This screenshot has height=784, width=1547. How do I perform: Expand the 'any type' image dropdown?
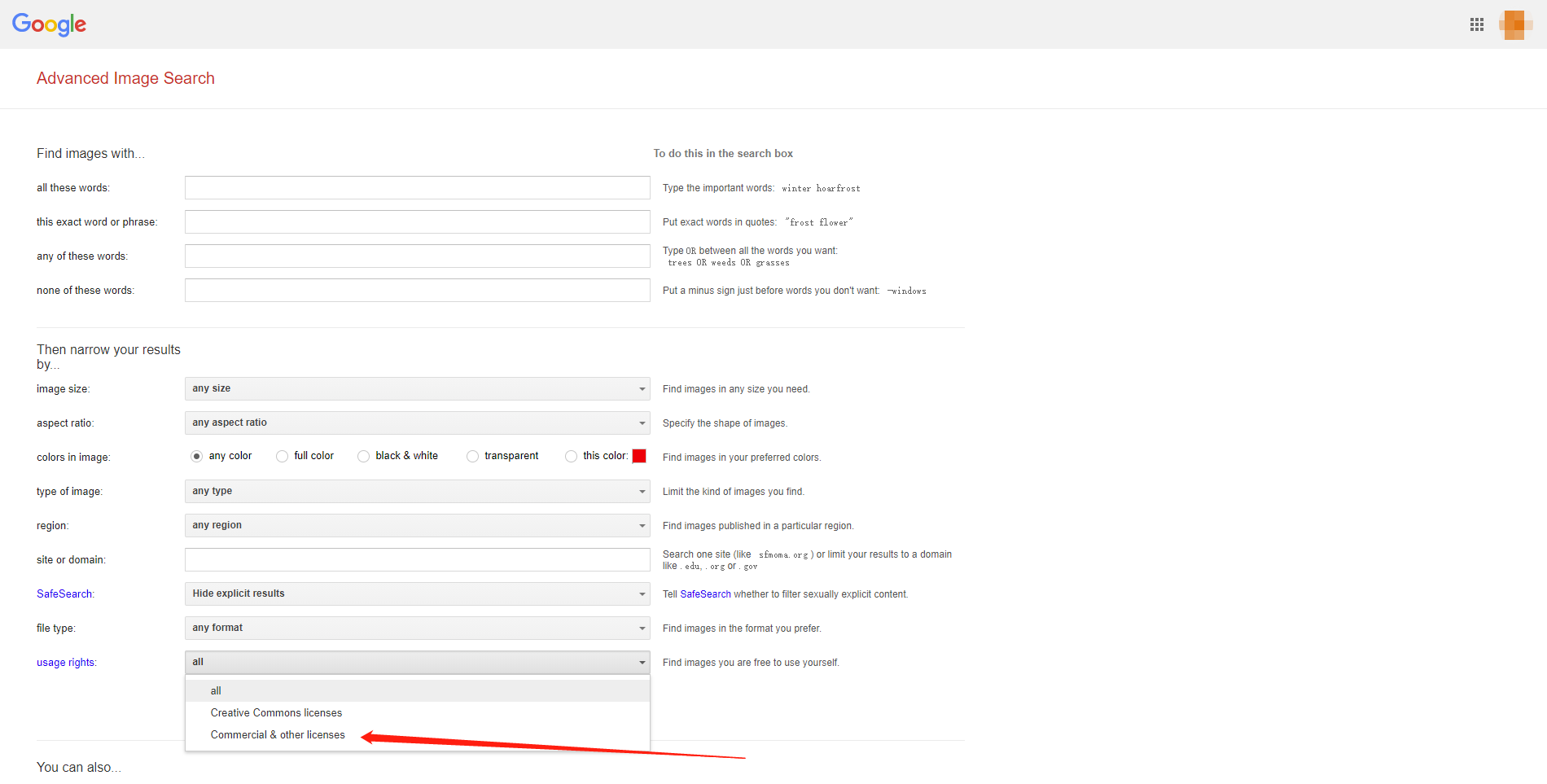[x=417, y=491]
